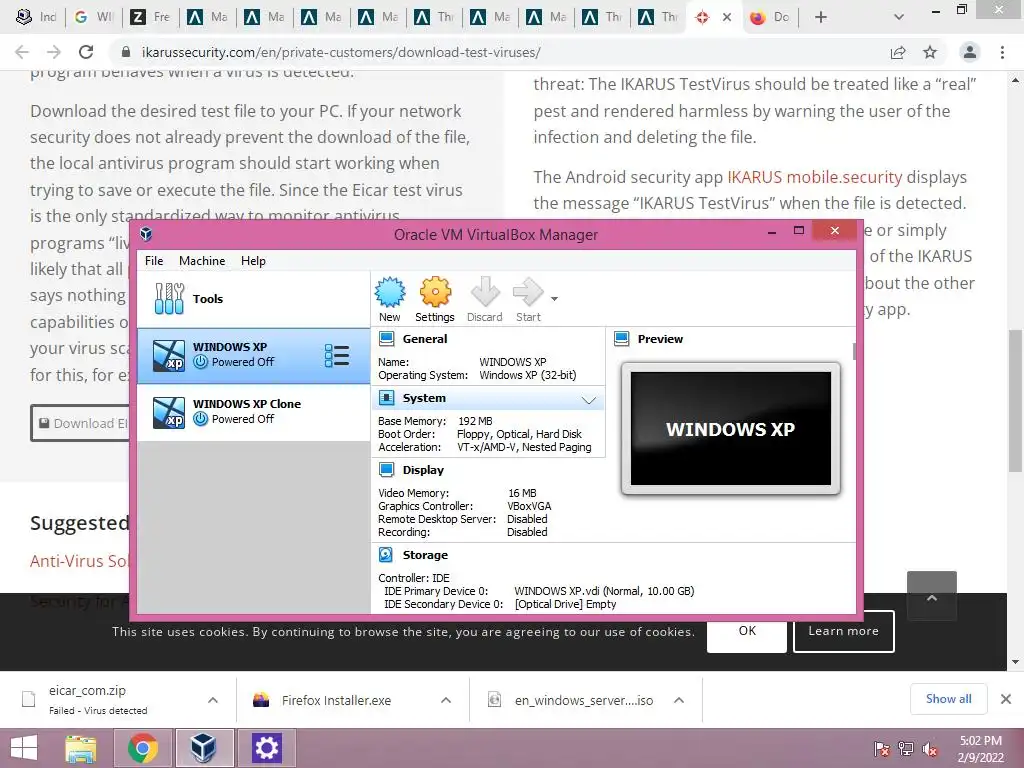This screenshot has height=768, width=1024.
Task: Open the Chrome profile avatar
Action: click(x=970, y=52)
